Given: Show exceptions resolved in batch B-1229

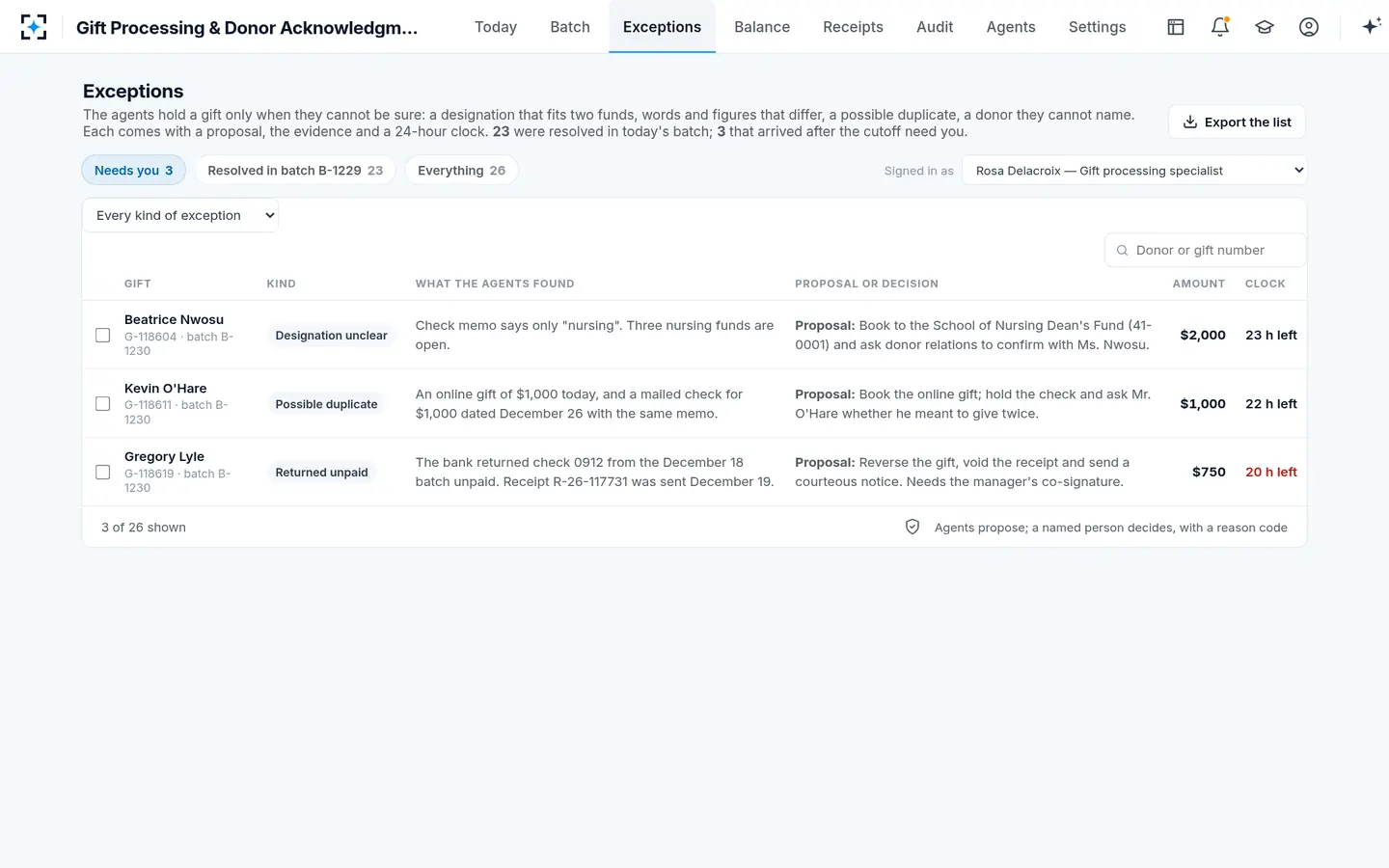Looking at the screenshot, I should pos(295,171).
